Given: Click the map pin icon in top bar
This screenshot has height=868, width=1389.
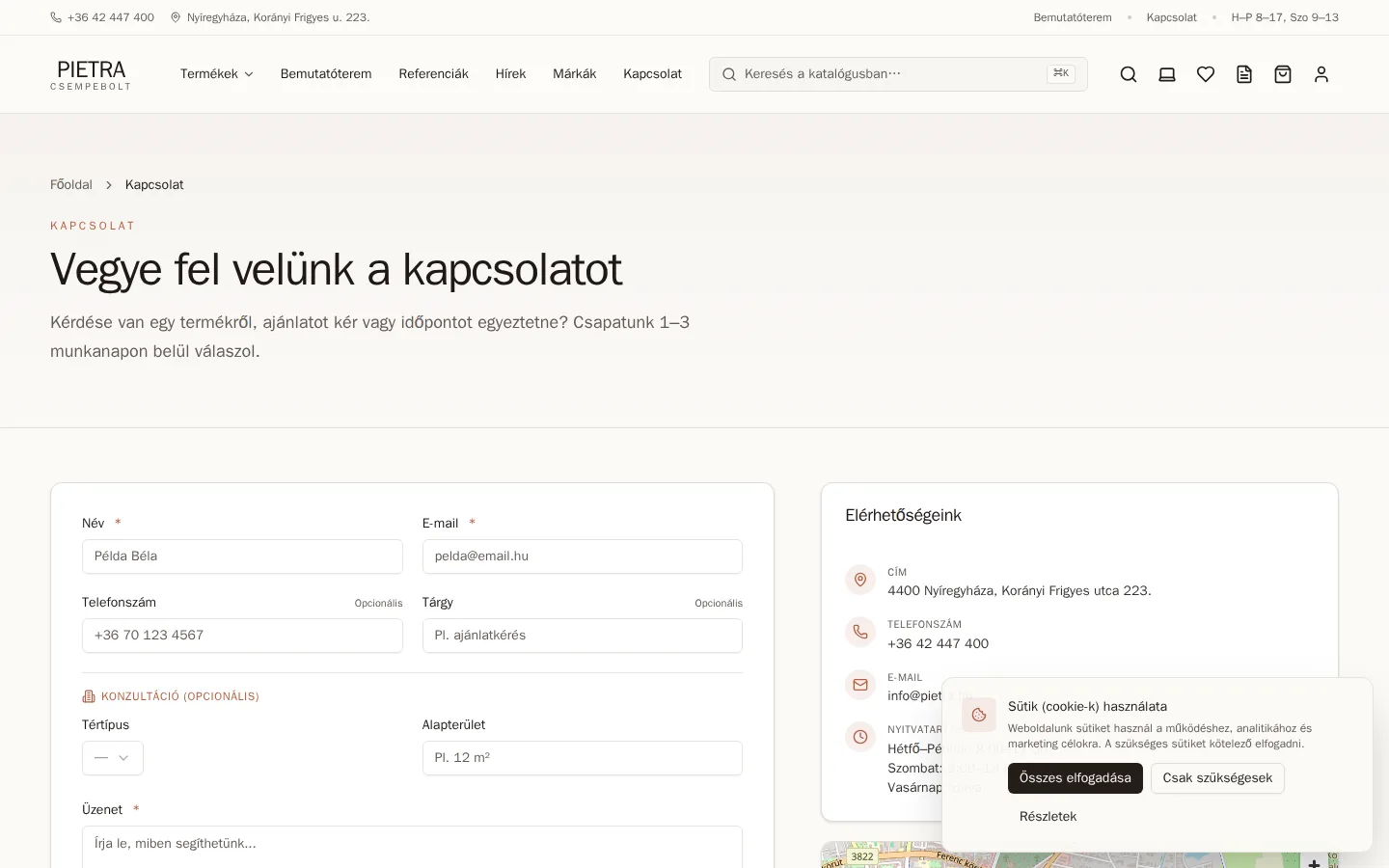Looking at the screenshot, I should [x=176, y=17].
